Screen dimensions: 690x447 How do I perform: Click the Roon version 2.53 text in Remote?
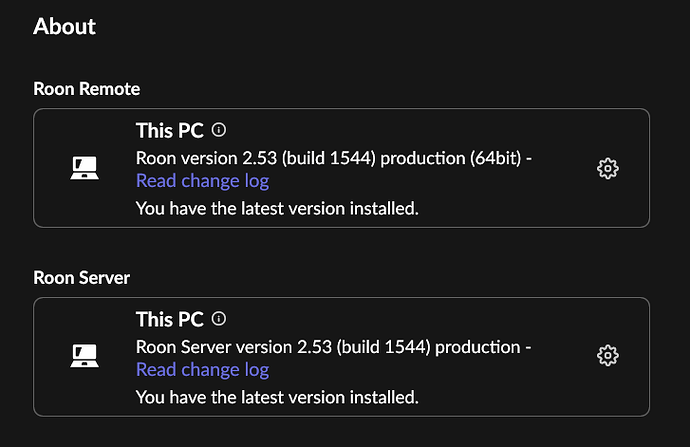pos(206,158)
